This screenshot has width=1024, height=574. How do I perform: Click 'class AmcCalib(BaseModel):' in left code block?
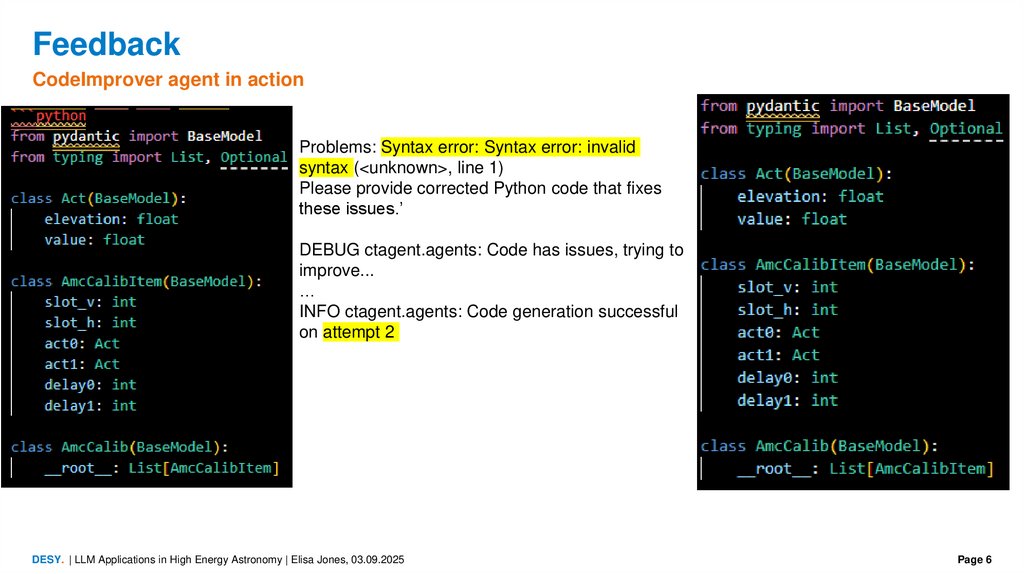coord(120,447)
